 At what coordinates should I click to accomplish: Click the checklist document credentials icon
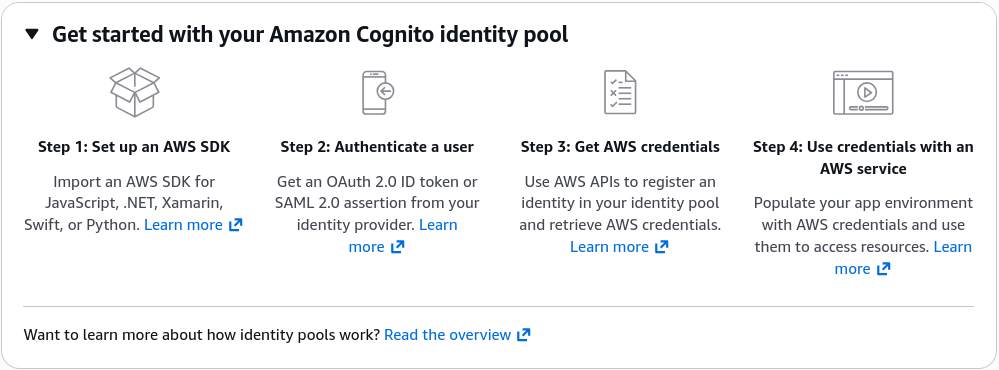coord(620,92)
